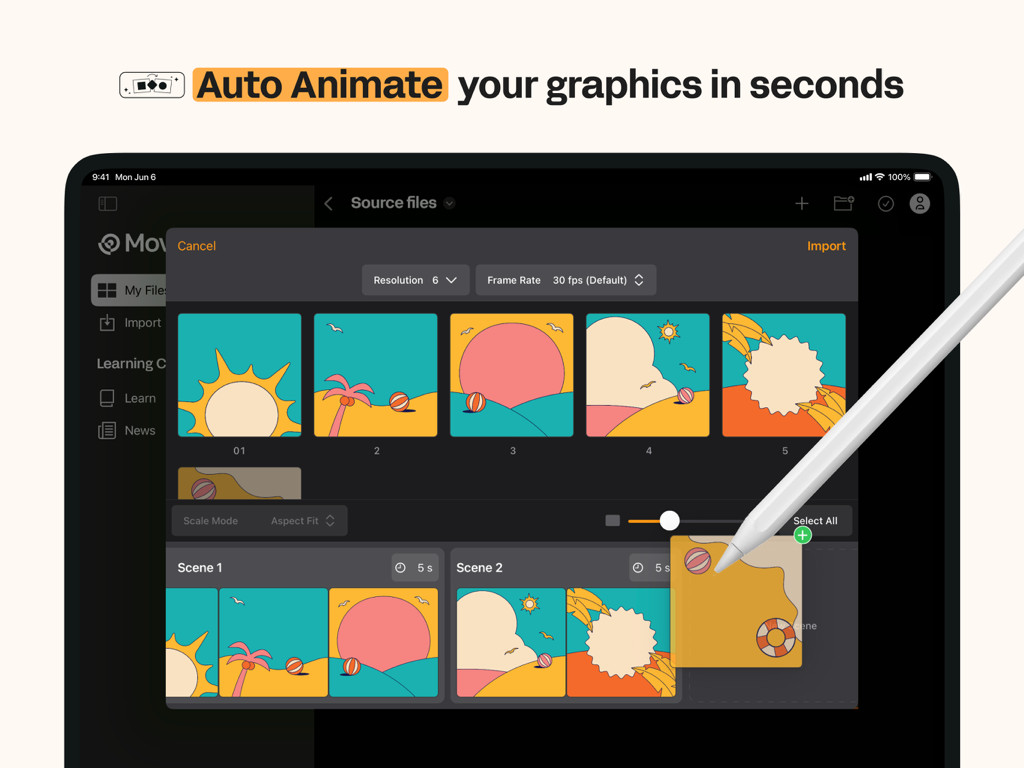Click the Import button
This screenshot has height=768, width=1024.
click(826, 245)
